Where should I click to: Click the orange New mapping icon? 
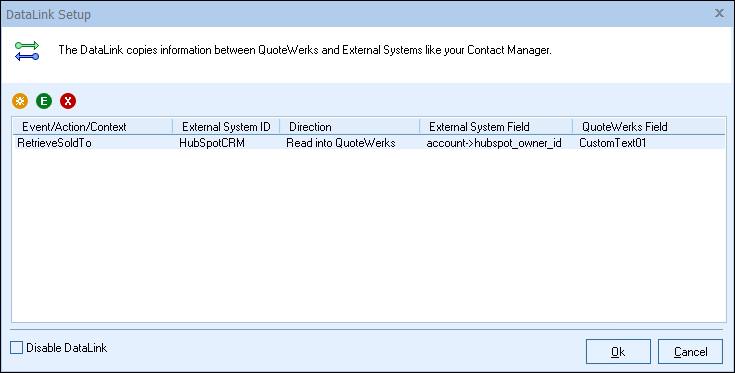coord(20,101)
